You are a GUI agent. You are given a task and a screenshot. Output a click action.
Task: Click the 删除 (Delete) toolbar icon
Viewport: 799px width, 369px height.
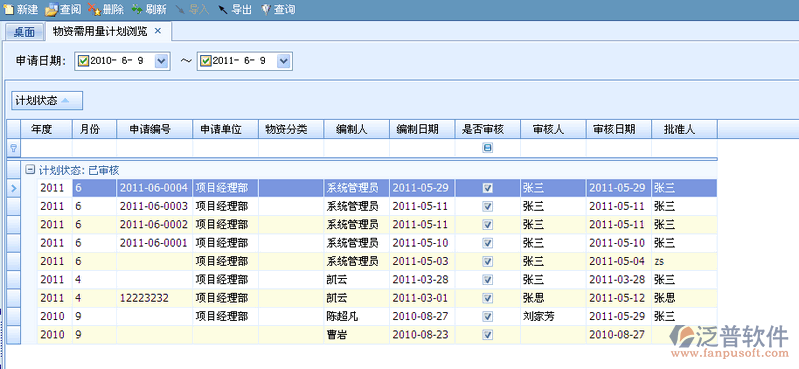tap(94, 9)
